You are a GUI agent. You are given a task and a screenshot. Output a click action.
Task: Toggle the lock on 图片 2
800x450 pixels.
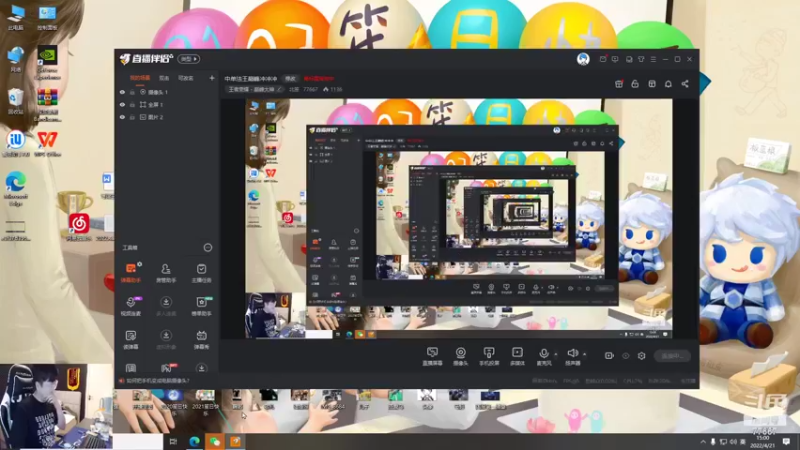(x=132, y=117)
